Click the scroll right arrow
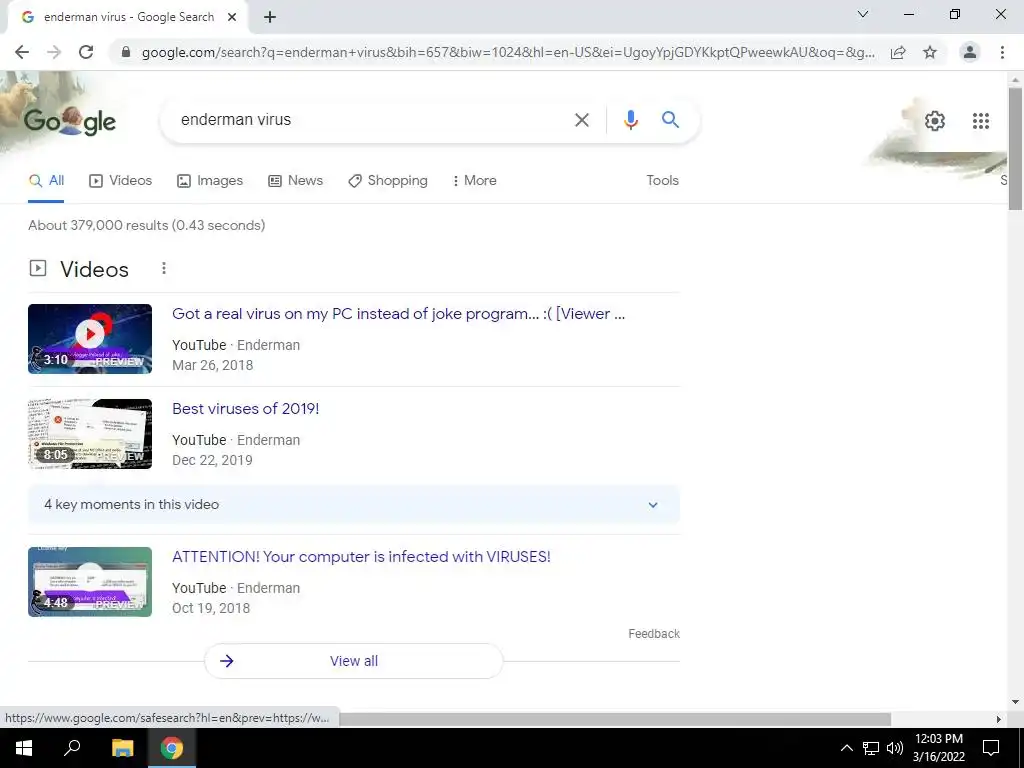This screenshot has width=1024, height=768. [999, 719]
